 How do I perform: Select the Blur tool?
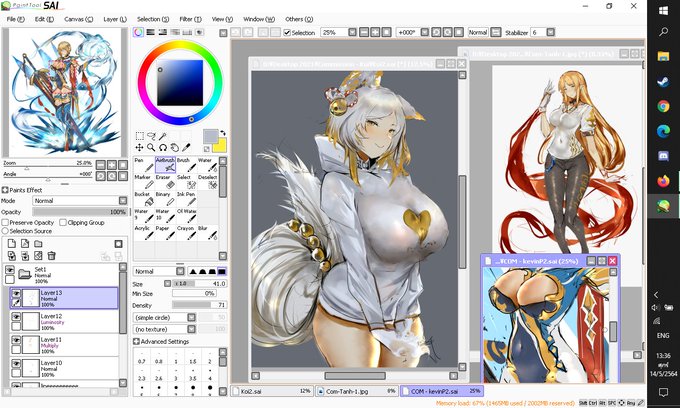coord(208,232)
